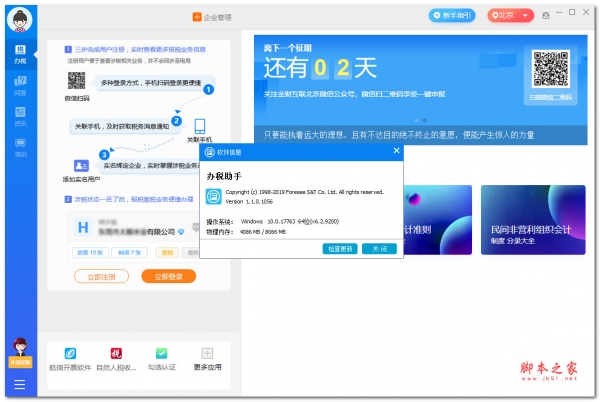The image size is (600, 402).
Task: Expand the 北京 region dropdown
Action: [x=510, y=16]
